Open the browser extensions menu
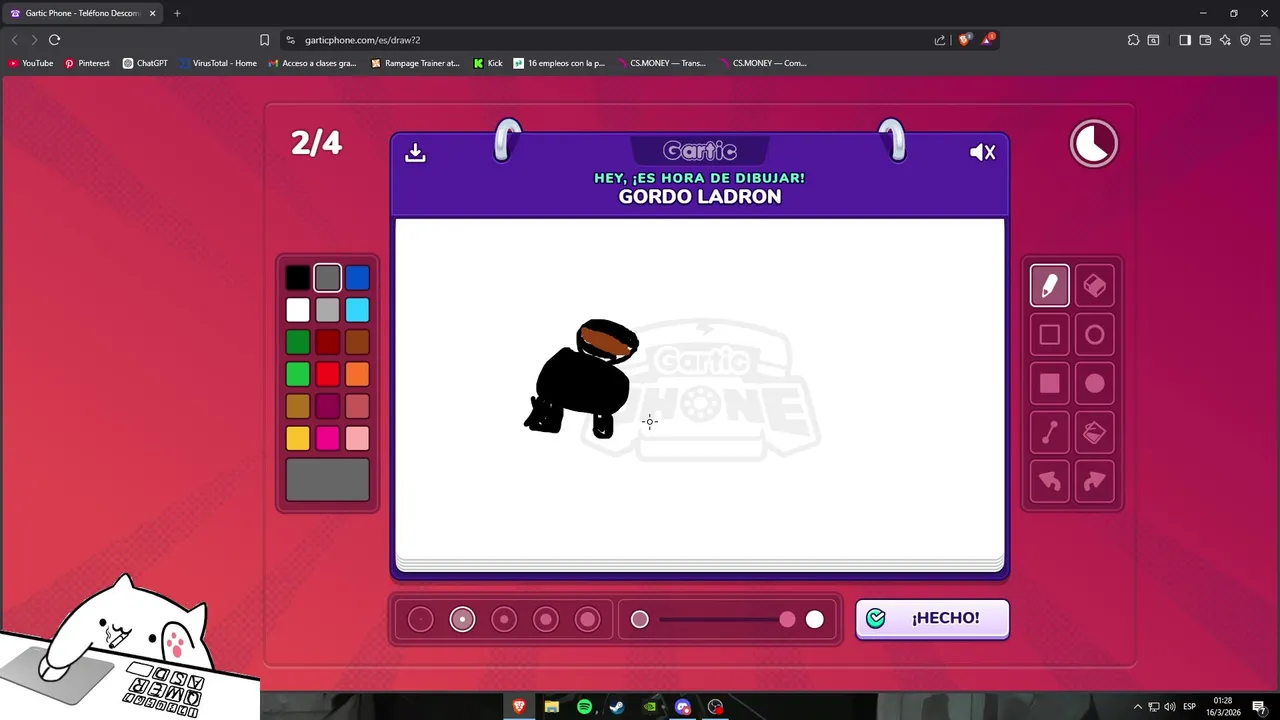Screen dimensions: 1280x720 click(1133, 40)
